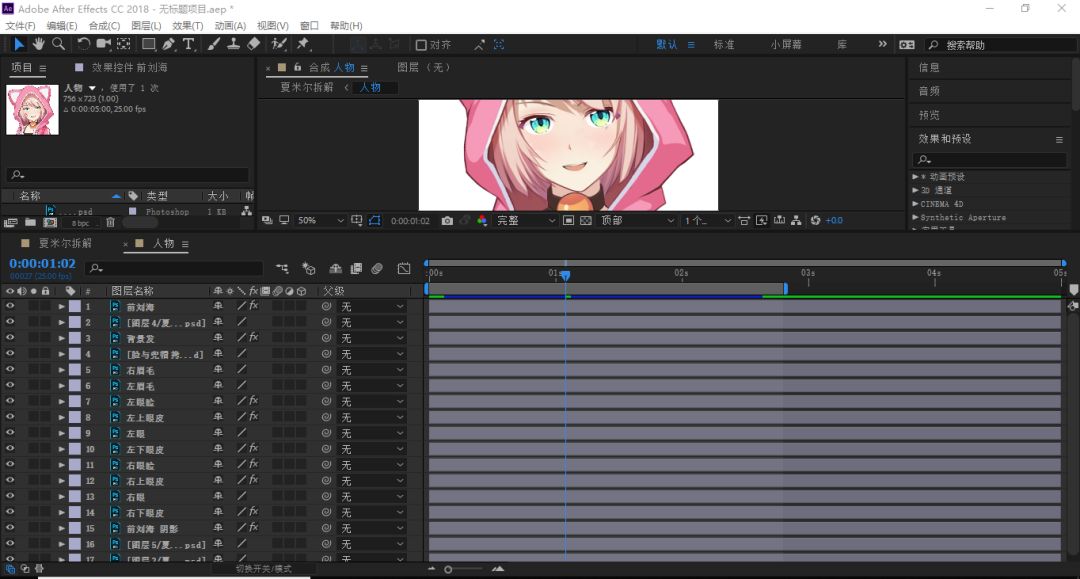The width and height of the screenshot is (1080, 579).
Task: Hide layer 1 前刘海 with eye
Action: [x=10, y=306]
